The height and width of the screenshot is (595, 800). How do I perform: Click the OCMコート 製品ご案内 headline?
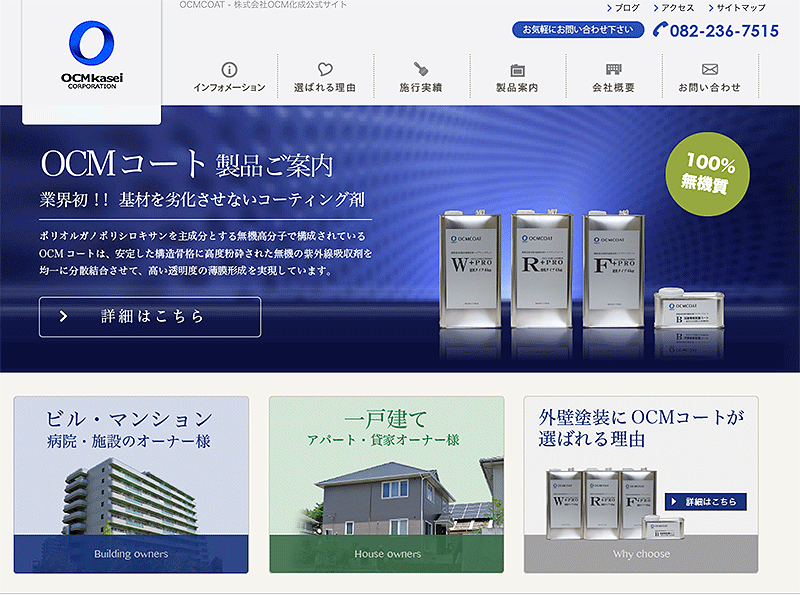(187, 164)
